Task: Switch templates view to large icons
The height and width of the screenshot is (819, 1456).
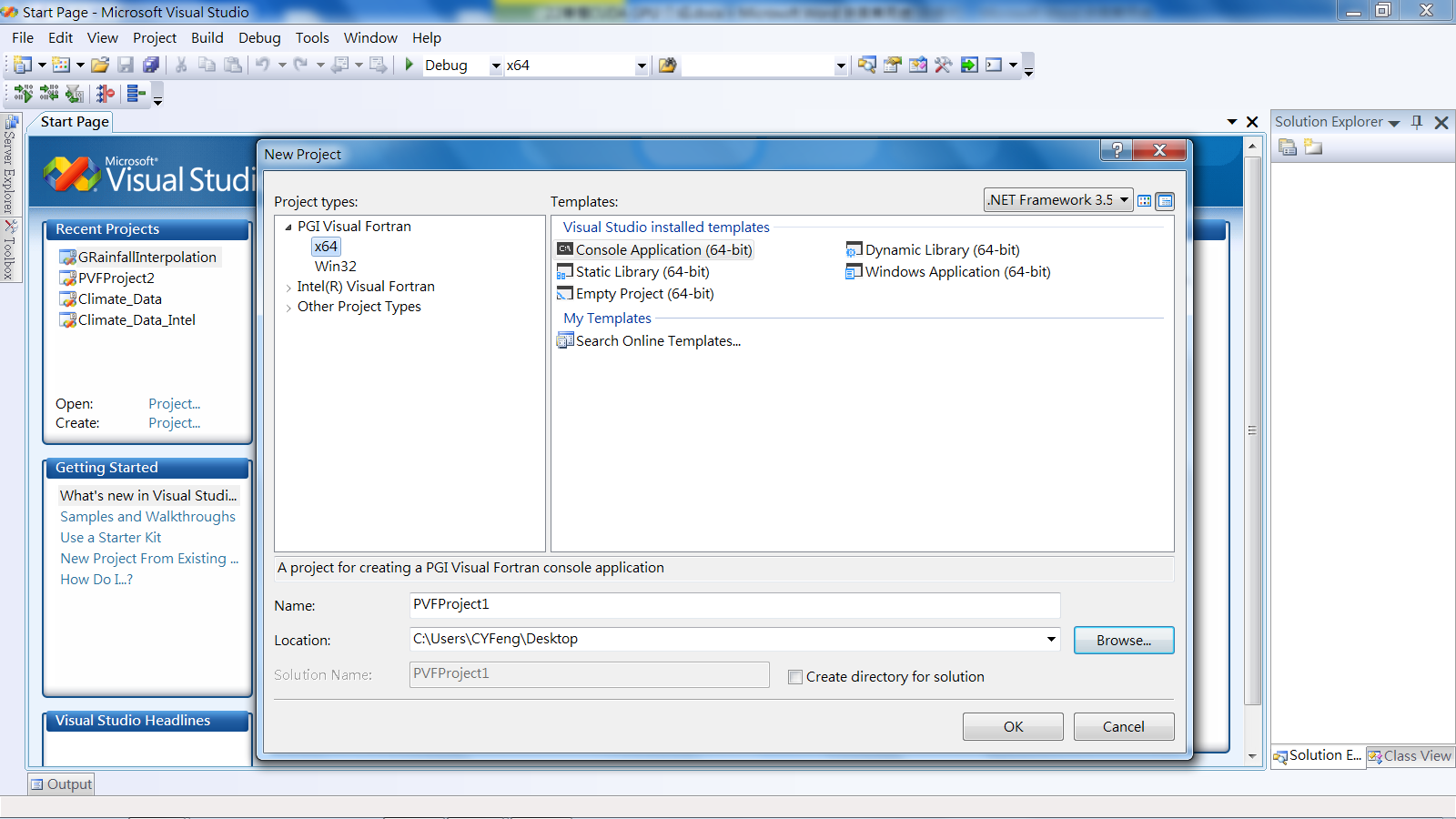Action: pos(1145,201)
